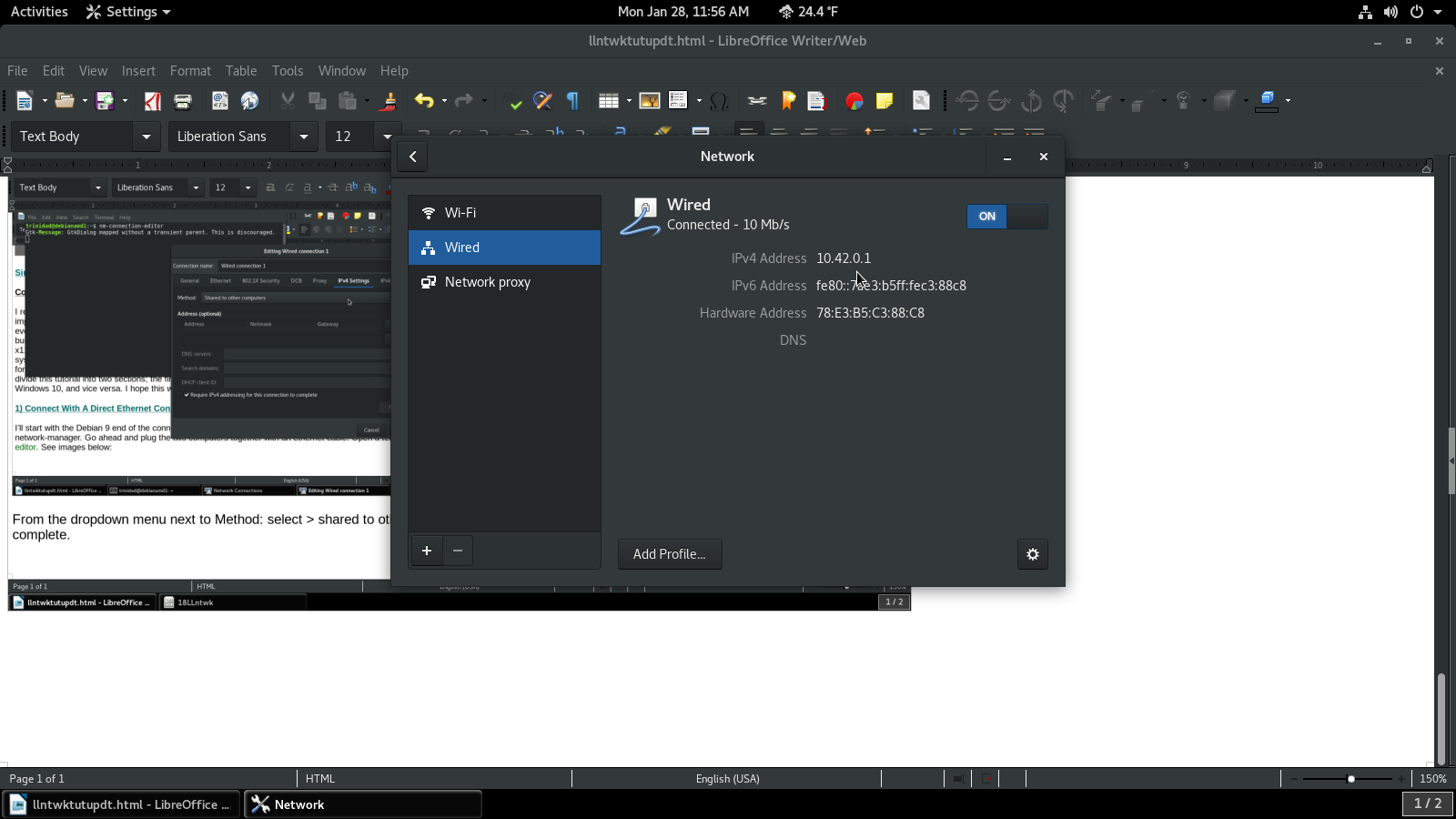Click the Insert Special Character omega icon
The height and width of the screenshot is (819, 1456).
pyautogui.click(x=719, y=101)
